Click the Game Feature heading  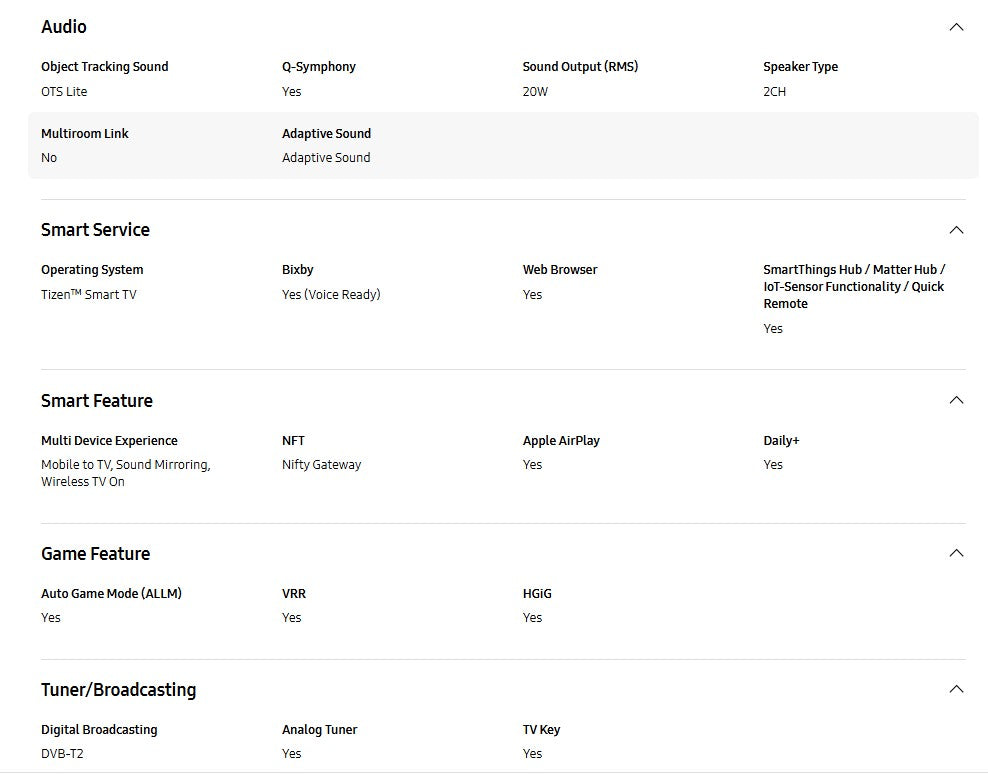(x=95, y=554)
